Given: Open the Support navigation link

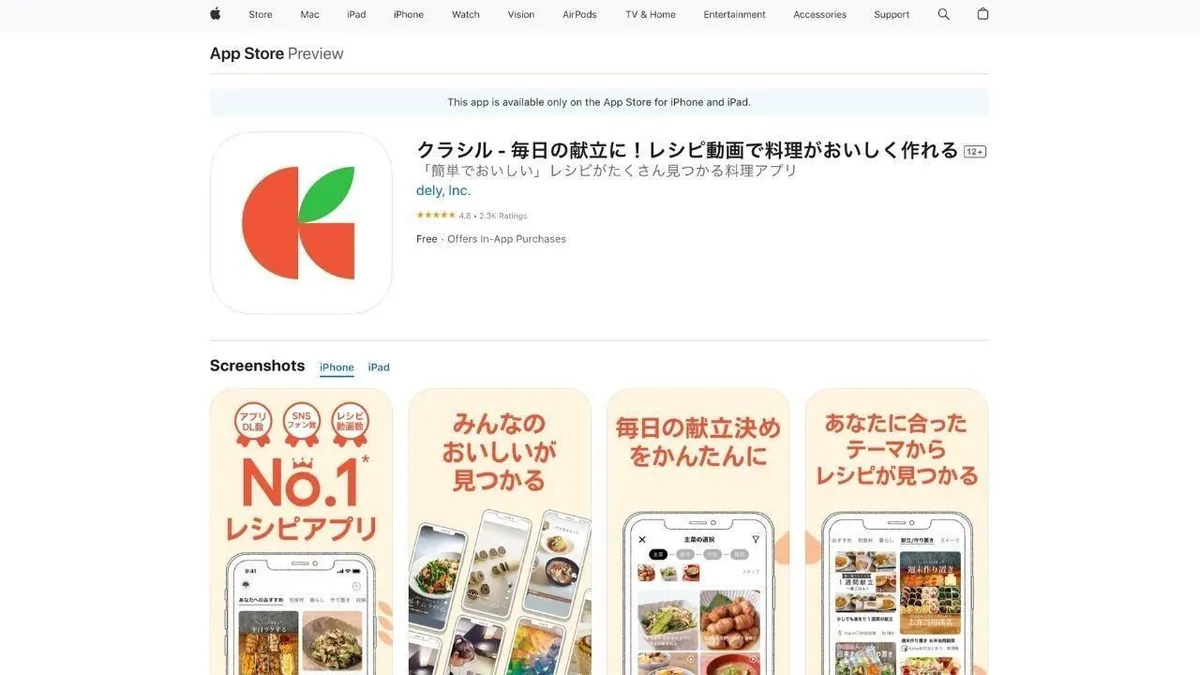Looking at the screenshot, I should tap(892, 15).
